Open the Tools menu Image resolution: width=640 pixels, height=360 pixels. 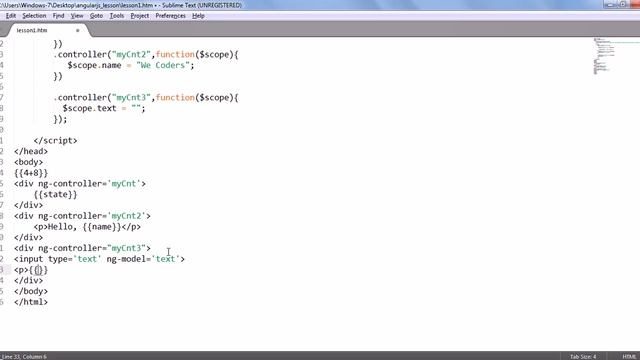click(x=117, y=16)
